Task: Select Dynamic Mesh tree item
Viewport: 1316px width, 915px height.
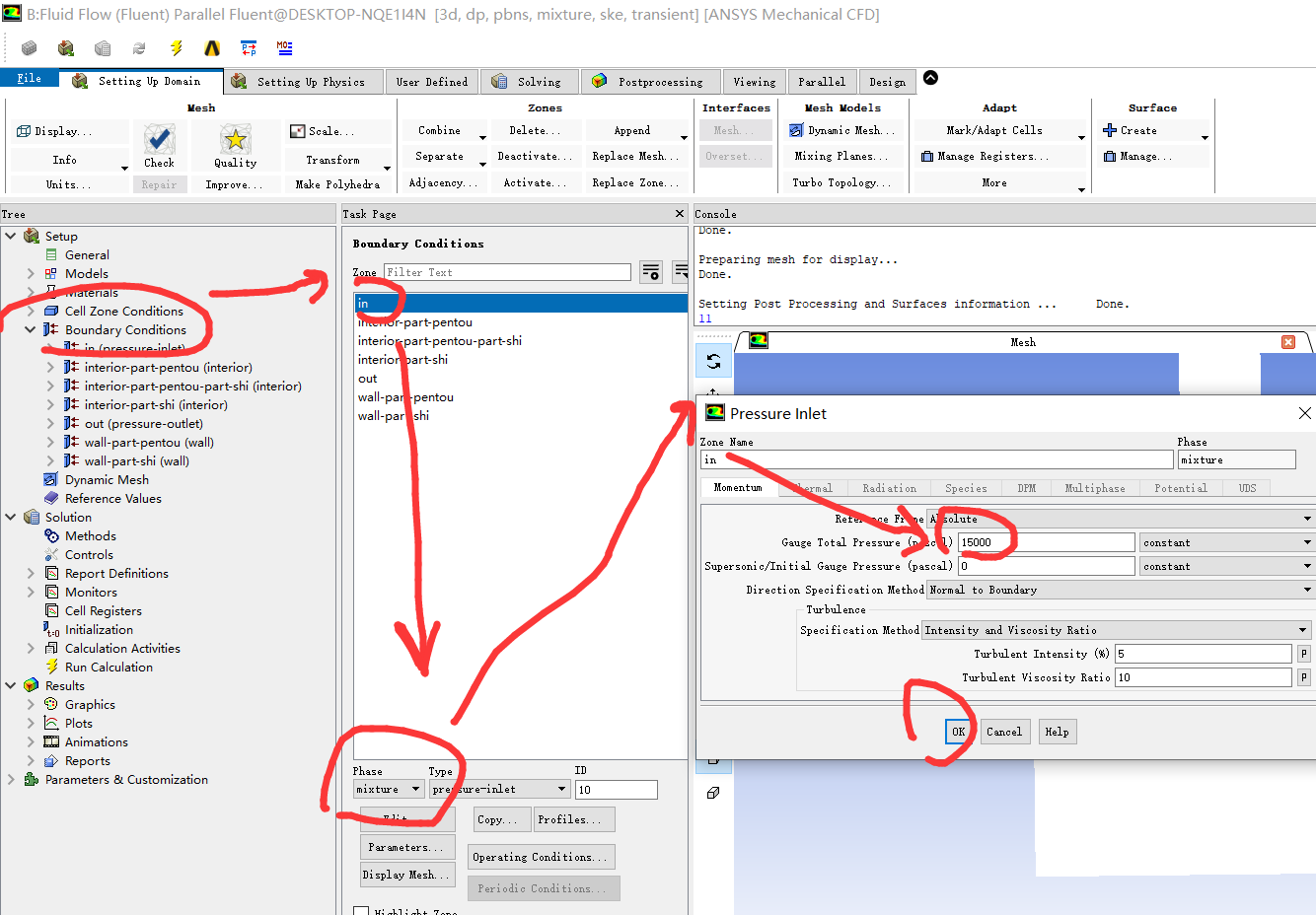Action: click(107, 479)
